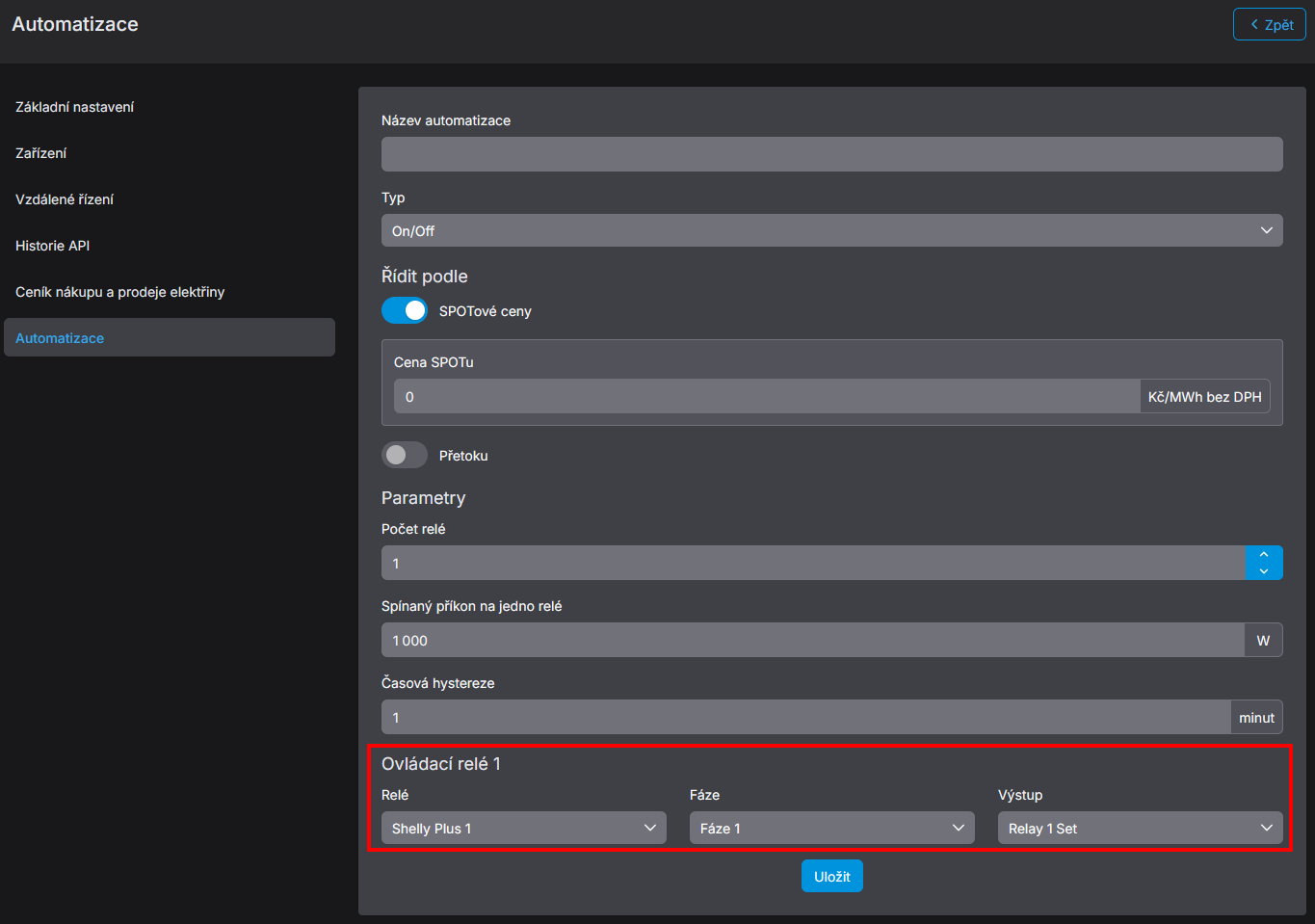The height and width of the screenshot is (924, 1315).
Task: Open Ceník nákupu a prodeje elektřiny
Action: point(120,292)
